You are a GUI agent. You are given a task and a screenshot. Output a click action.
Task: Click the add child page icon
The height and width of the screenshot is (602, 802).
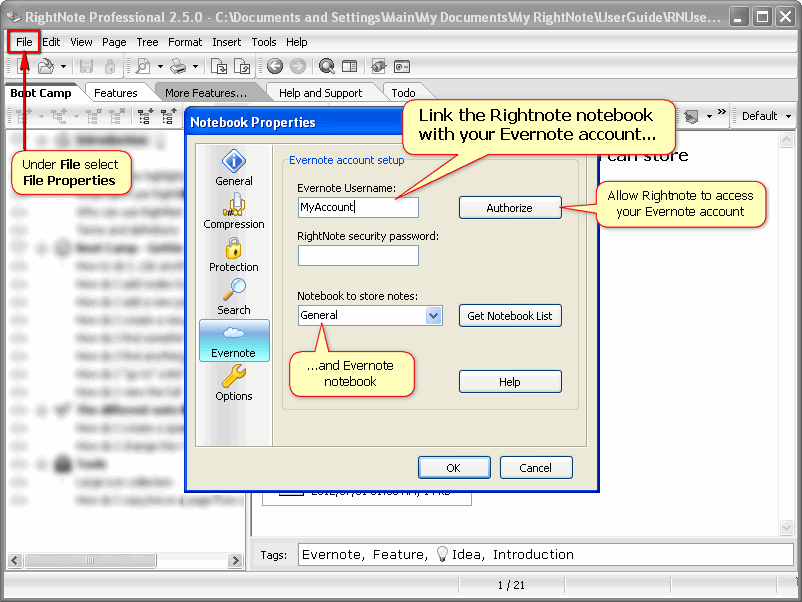click(x=59, y=116)
